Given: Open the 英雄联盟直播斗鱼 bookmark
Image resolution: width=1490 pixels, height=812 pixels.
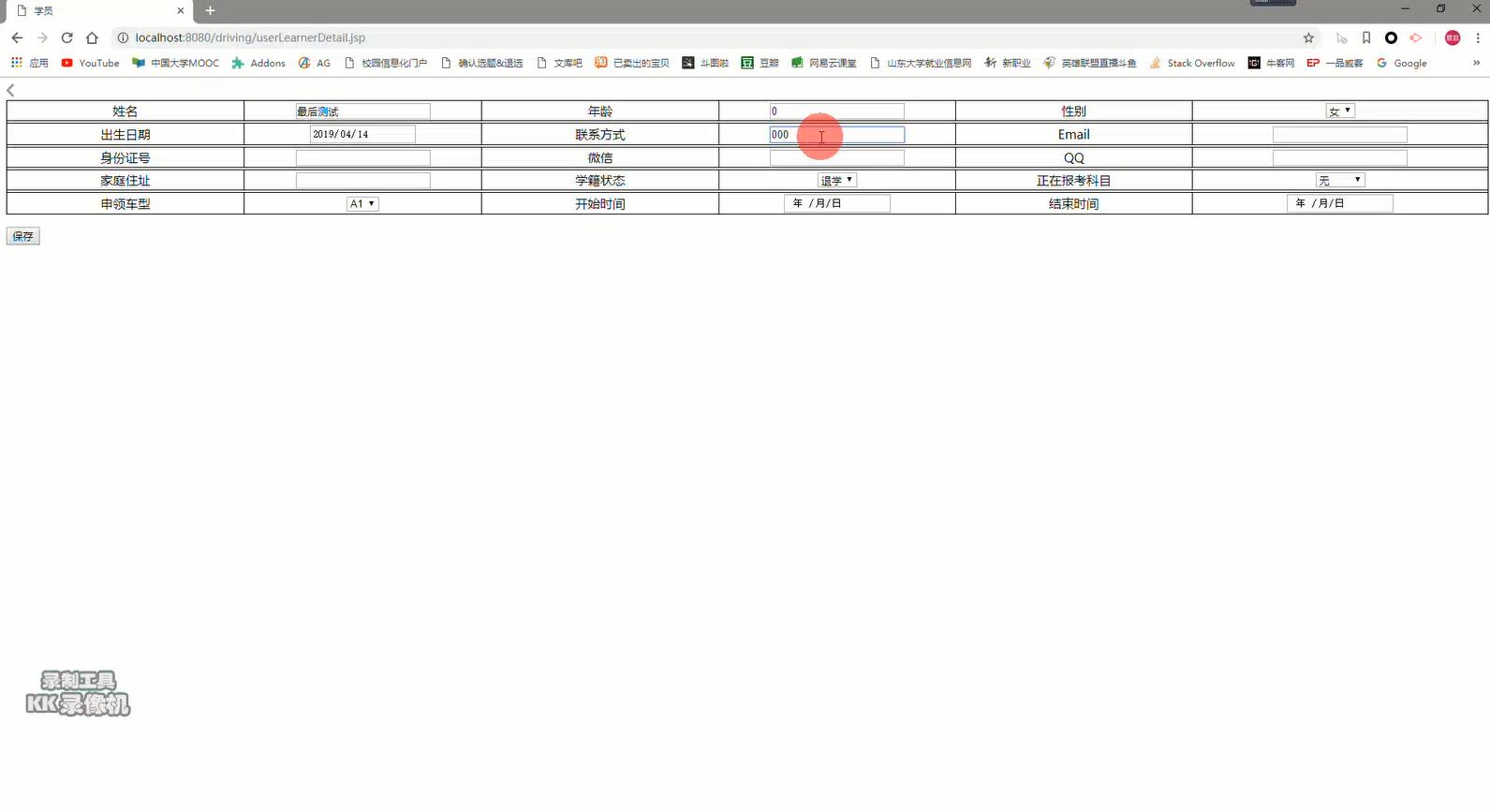Looking at the screenshot, I should [1090, 63].
